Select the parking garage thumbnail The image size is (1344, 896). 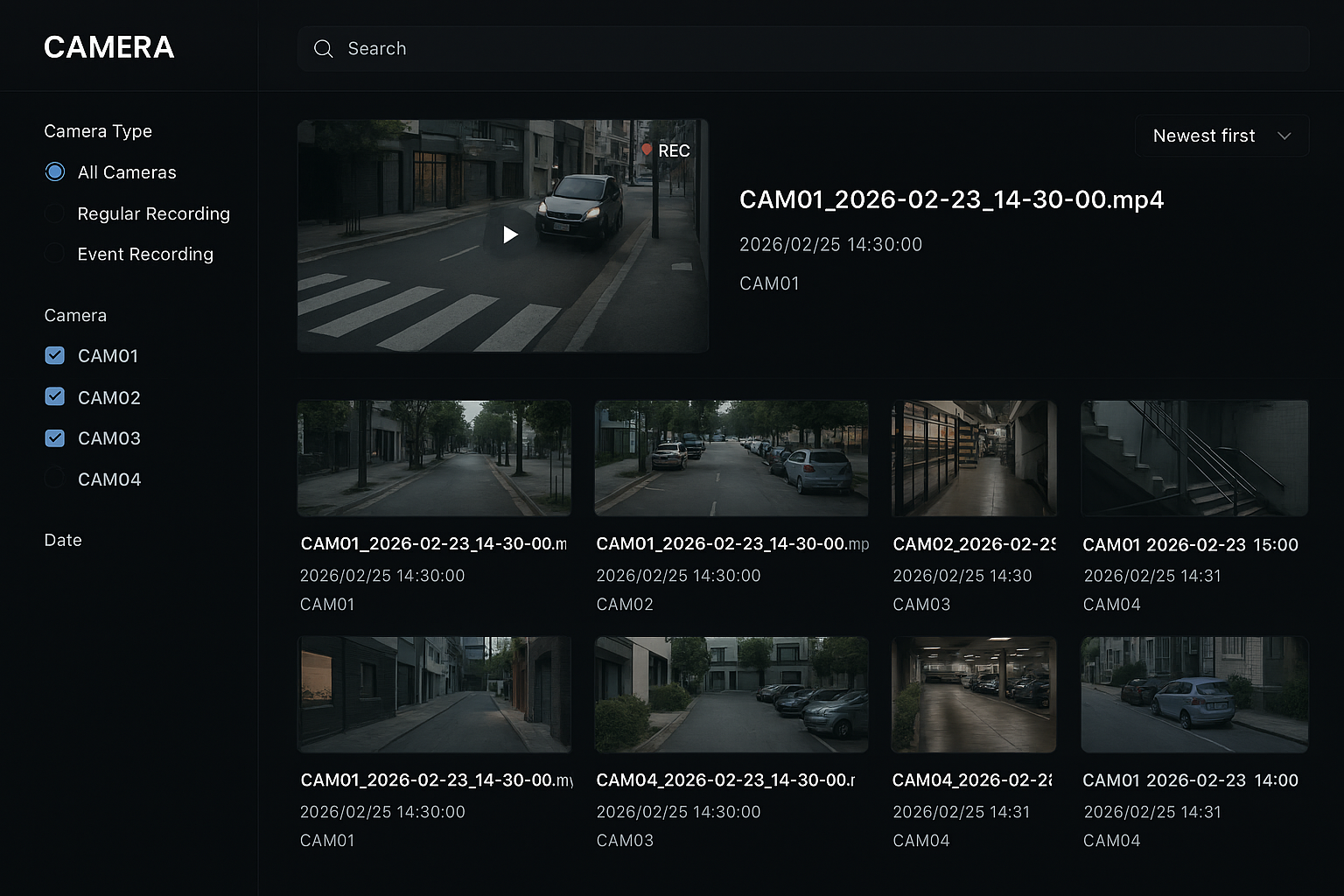coord(973,695)
